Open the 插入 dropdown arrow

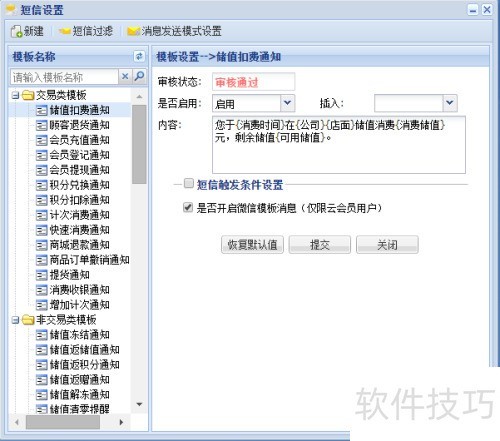click(x=450, y=103)
